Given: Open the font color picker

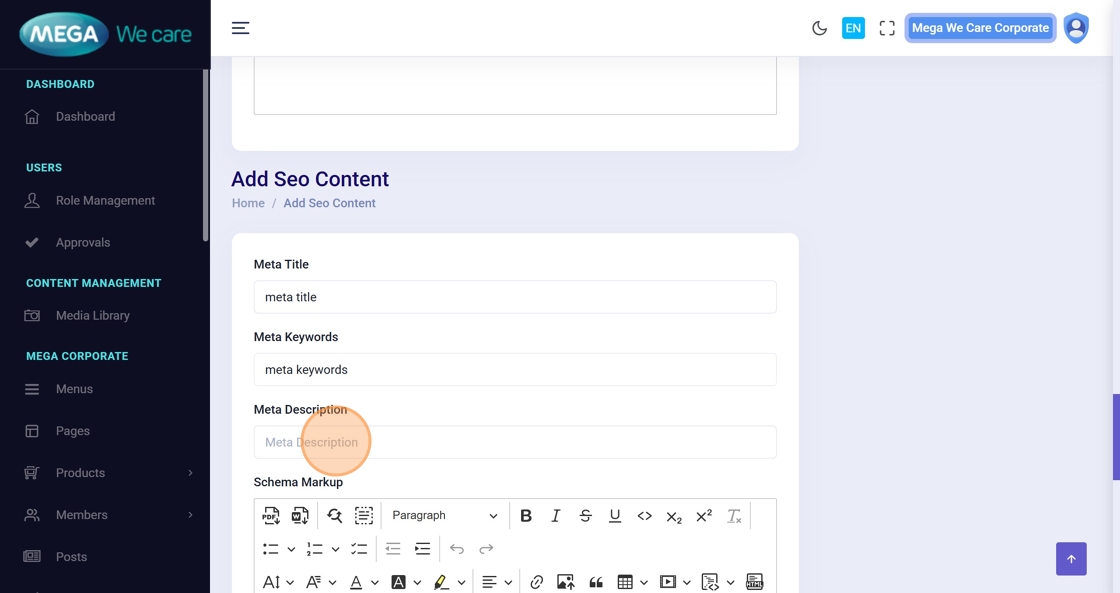Looking at the screenshot, I should pyautogui.click(x=356, y=582).
